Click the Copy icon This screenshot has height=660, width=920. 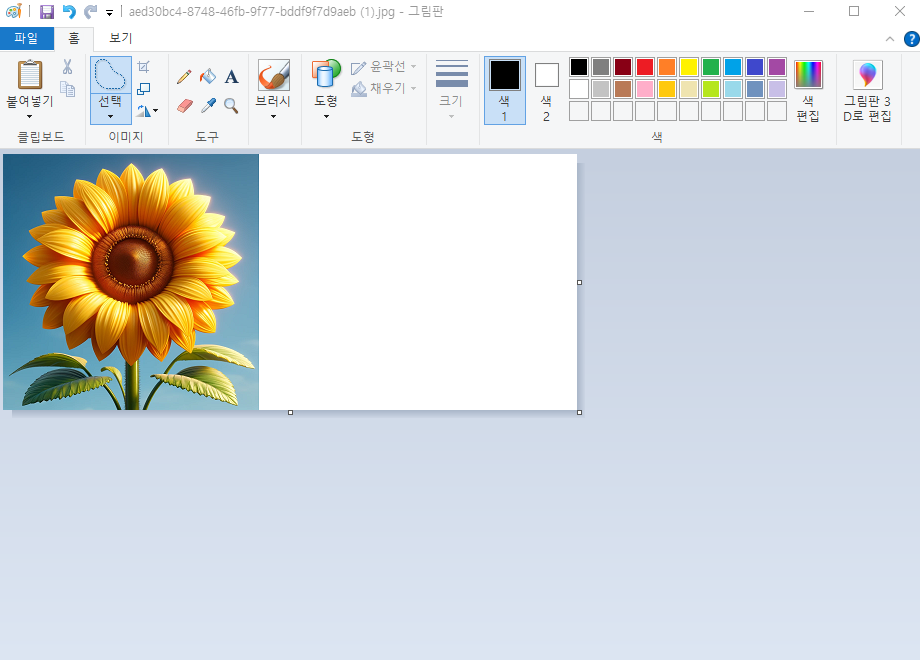(x=67, y=89)
